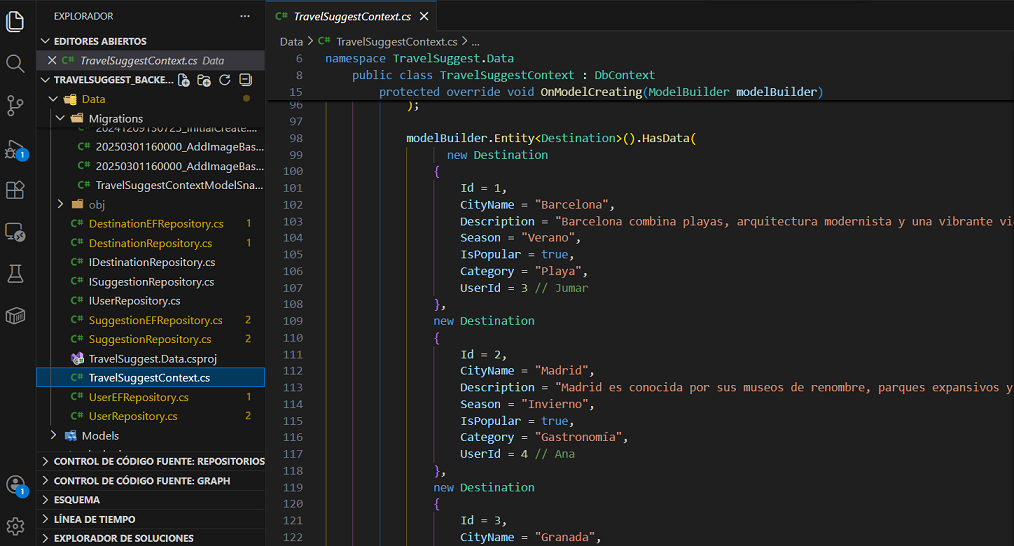This screenshot has width=1014, height=546.
Task: Expand the ESQUEMA panel
Action: [x=151, y=499]
